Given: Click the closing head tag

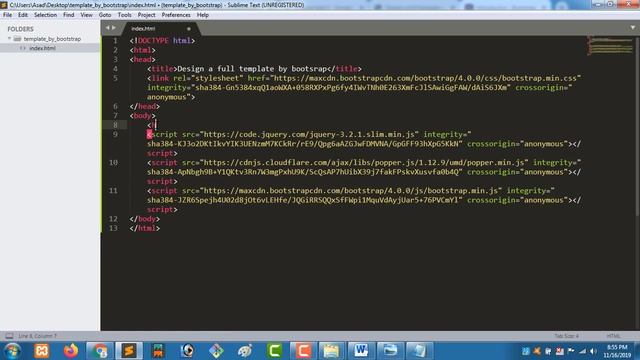Looking at the screenshot, I should point(144,106).
